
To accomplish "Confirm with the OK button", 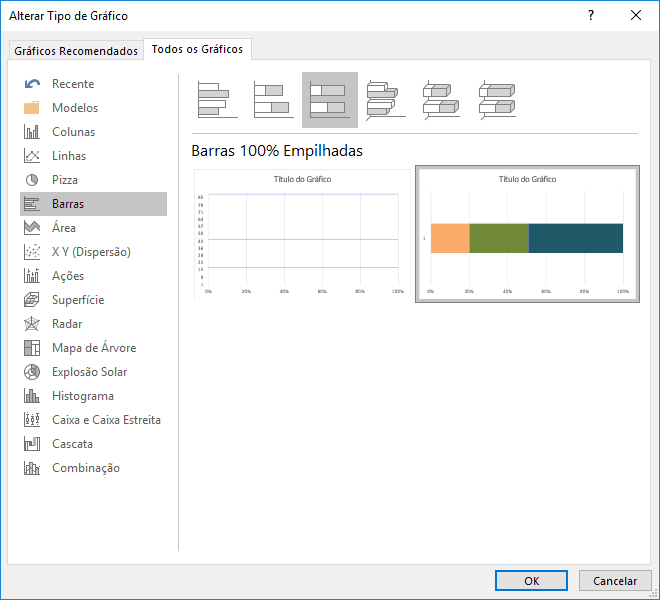I will point(531,581).
